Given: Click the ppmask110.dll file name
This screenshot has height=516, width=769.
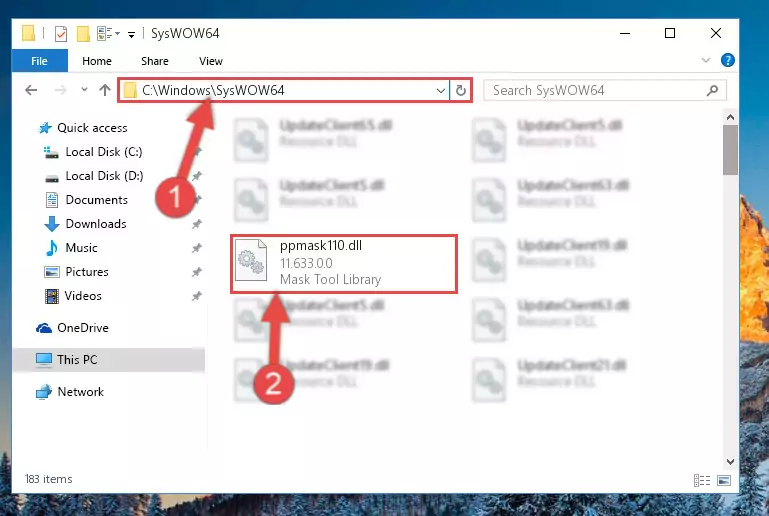Looking at the screenshot, I should coord(321,246).
